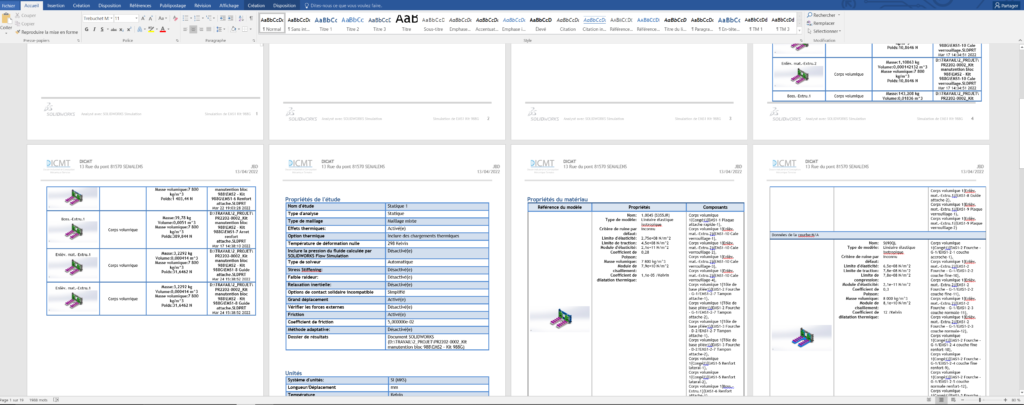Sort the selected text
This screenshot has width=1024, height=405.
click(241, 18)
